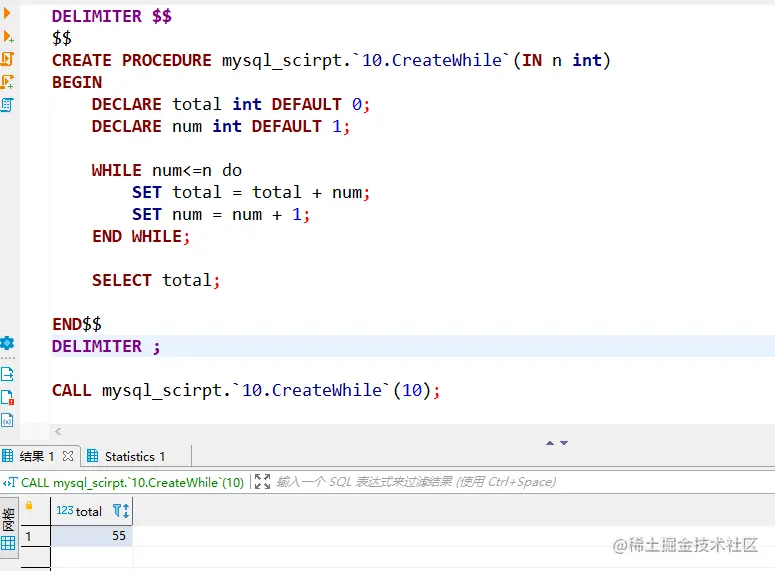Click the BEGIN keyword line
Image resolution: width=775 pixels, height=571 pixels.
[77, 82]
